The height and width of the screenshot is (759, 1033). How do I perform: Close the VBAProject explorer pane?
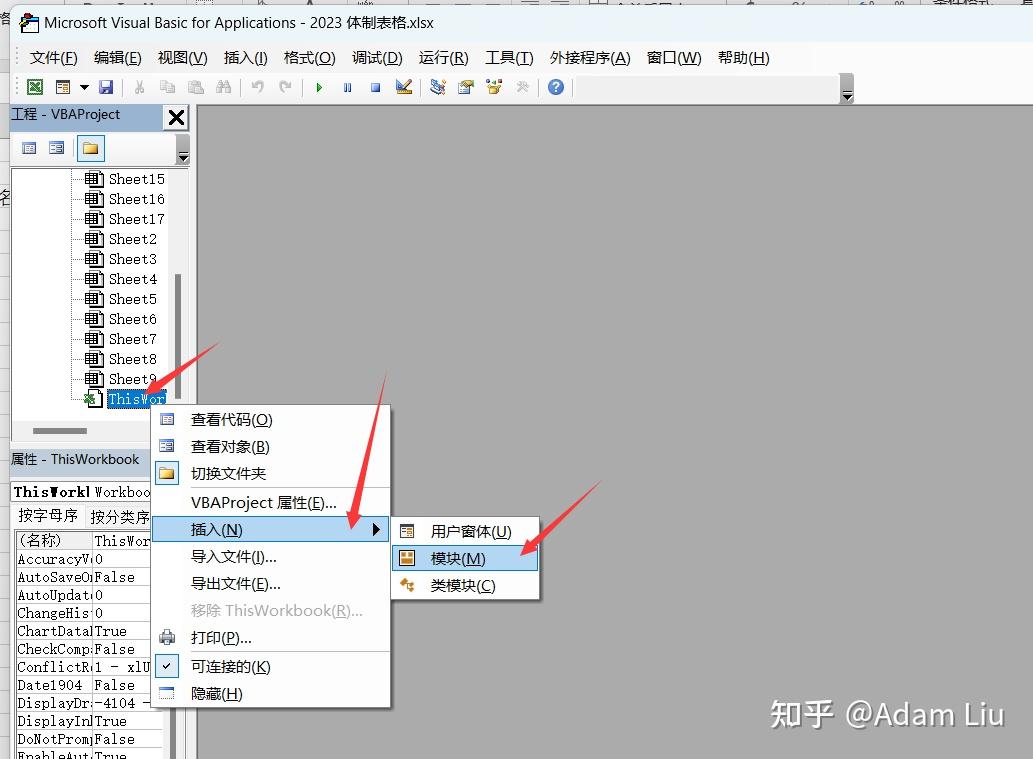(176, 118)
